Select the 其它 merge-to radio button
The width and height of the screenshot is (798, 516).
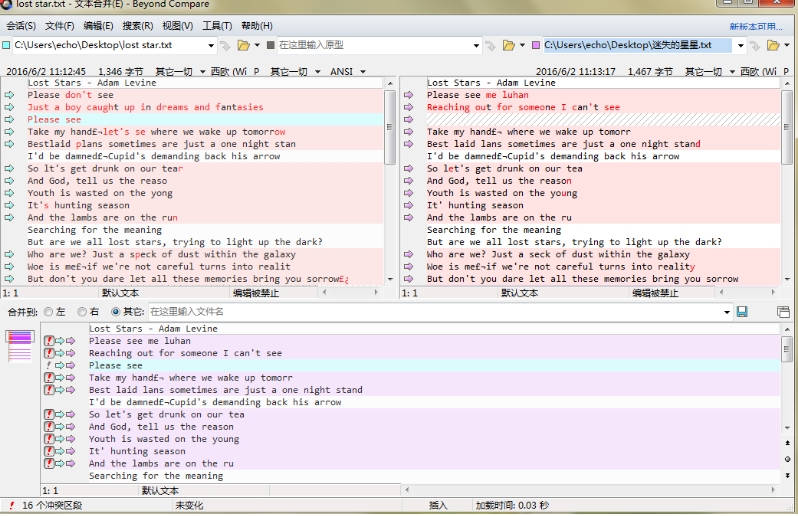point(116,312)
